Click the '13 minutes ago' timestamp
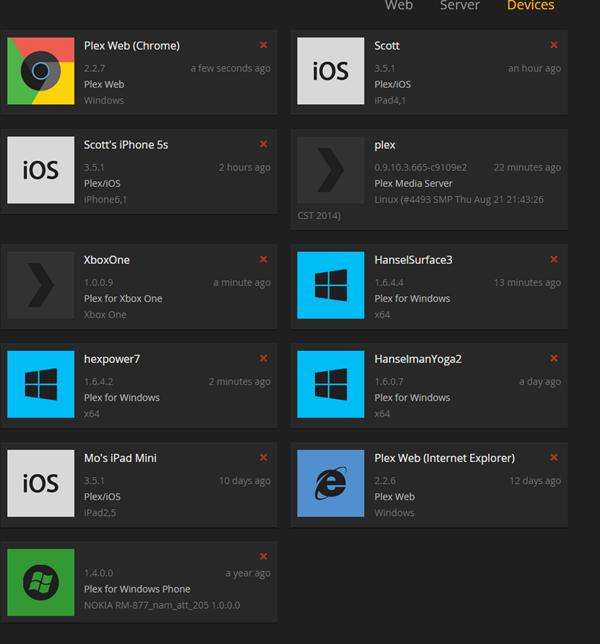The image size is (600, 644). 527,283
